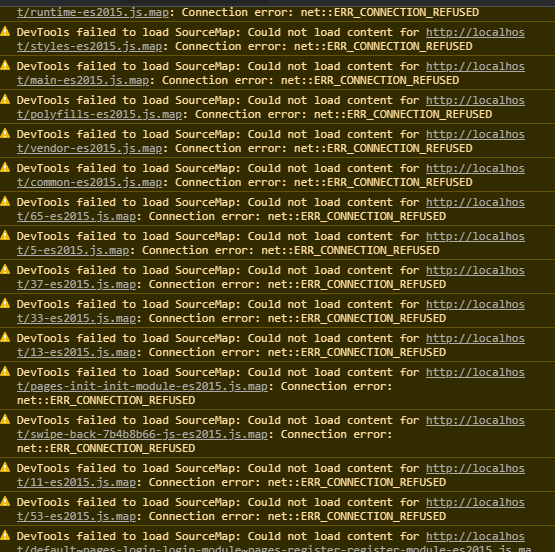Click warning icon of 5-es2015 message
Viewport: 555px width, 552px height.
(5, 236)
